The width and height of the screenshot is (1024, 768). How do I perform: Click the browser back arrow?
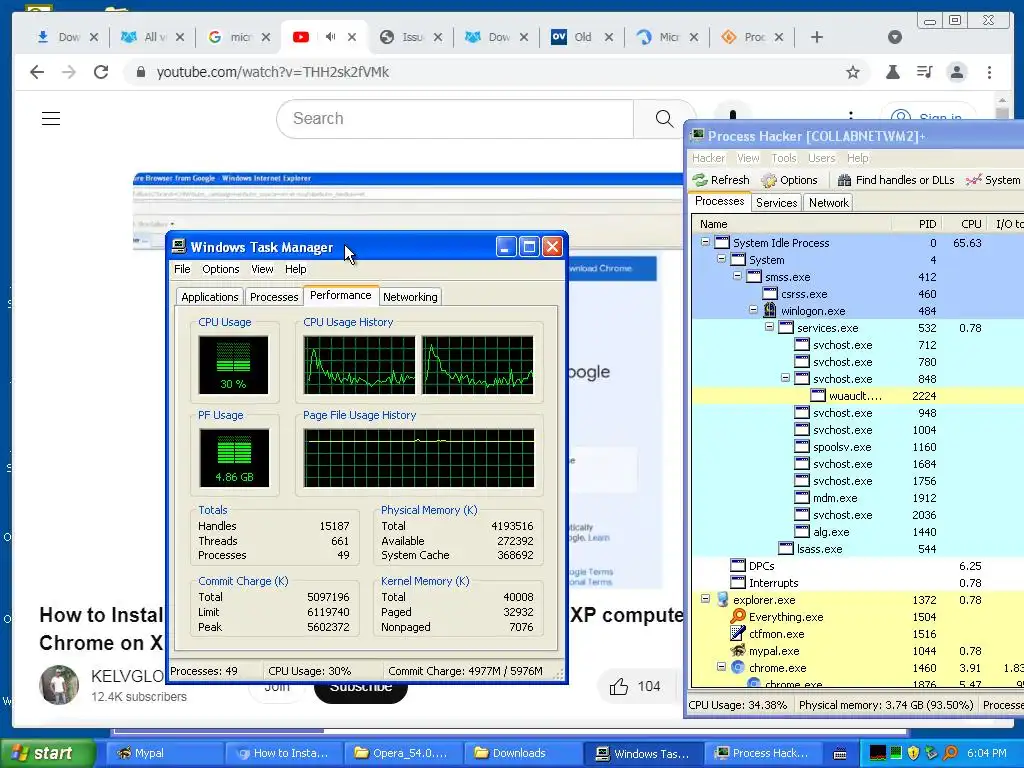(x=37, y=72)
